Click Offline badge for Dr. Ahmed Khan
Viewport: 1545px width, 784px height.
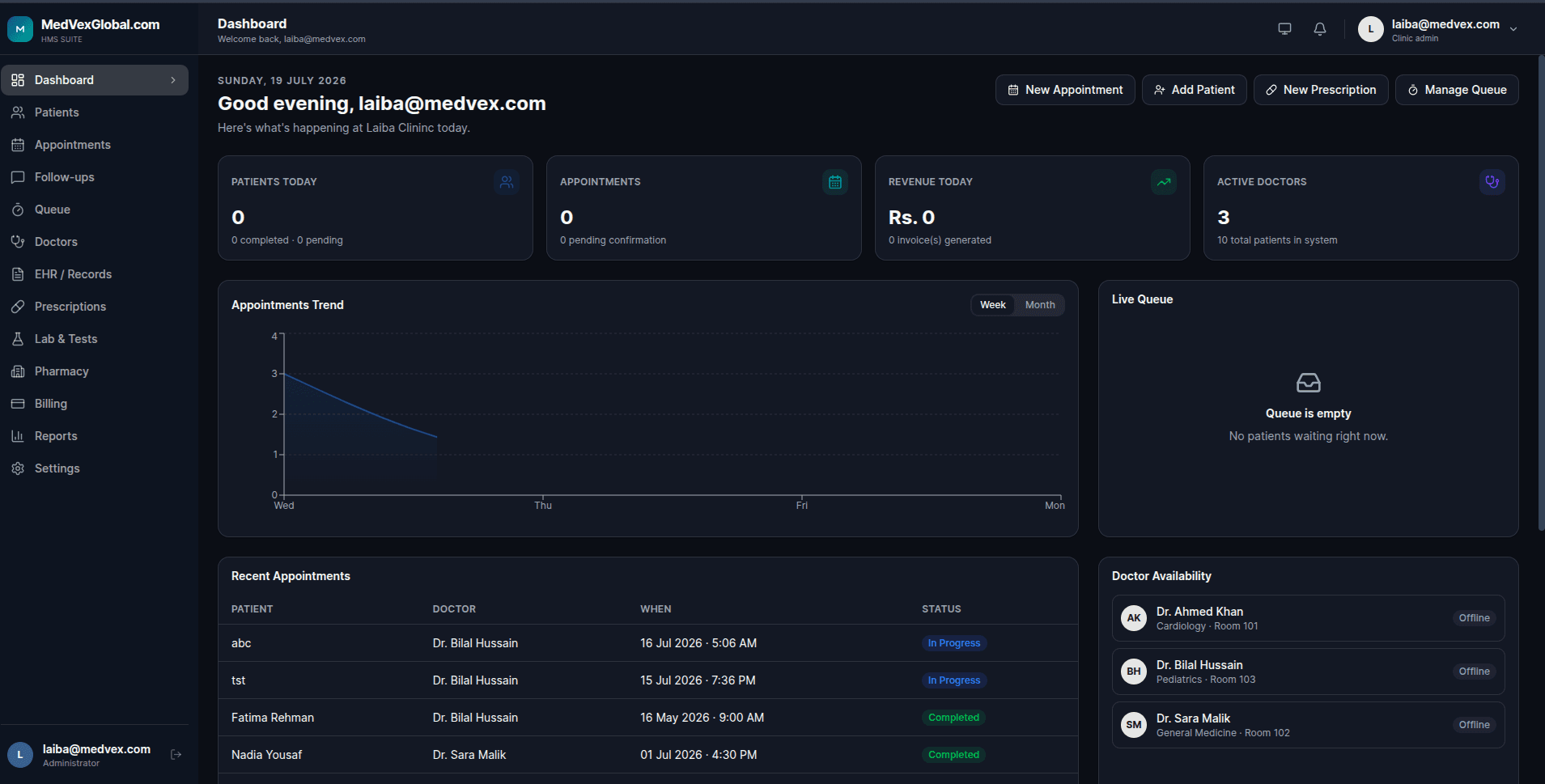(x=1474, y=618)
